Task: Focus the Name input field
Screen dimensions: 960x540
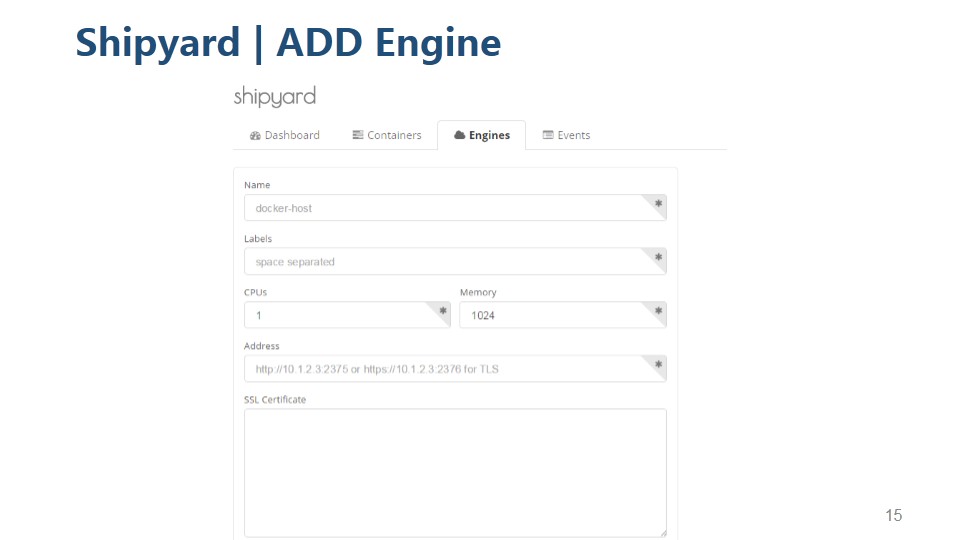Action: [455, 208]
